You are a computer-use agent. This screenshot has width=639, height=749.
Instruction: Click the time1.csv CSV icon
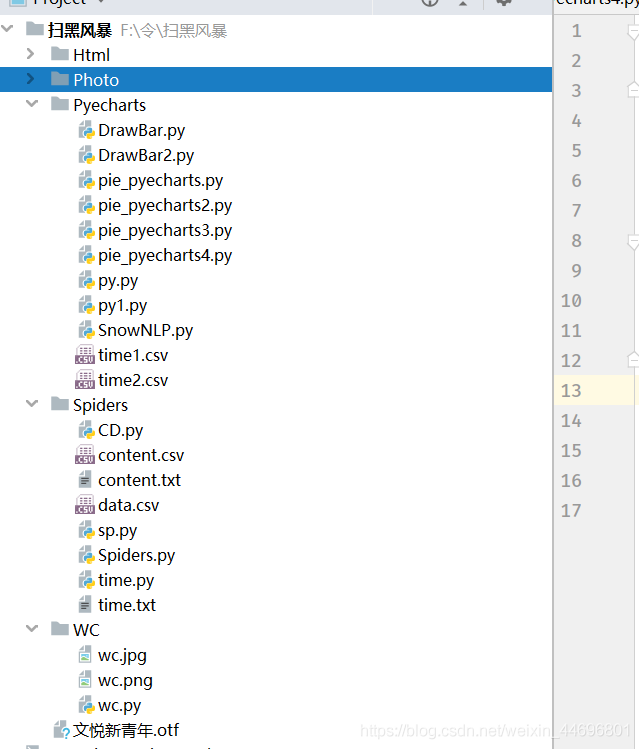pyautogui.click(x=85, y=355)
